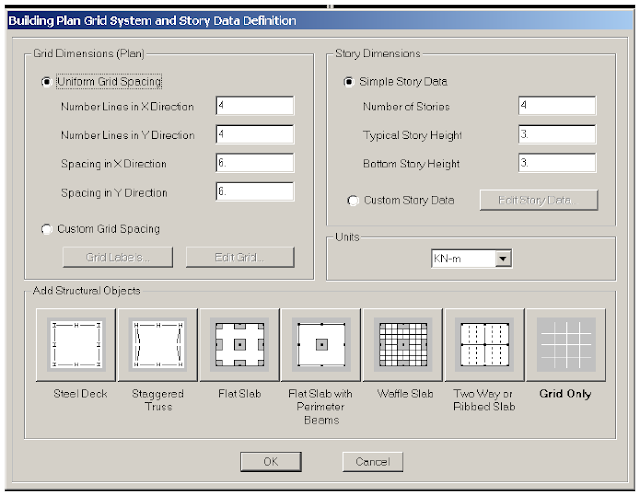The image size is (640, 496).
Task: Choose the Waffle Slab template icon
Action: point(402,345)
